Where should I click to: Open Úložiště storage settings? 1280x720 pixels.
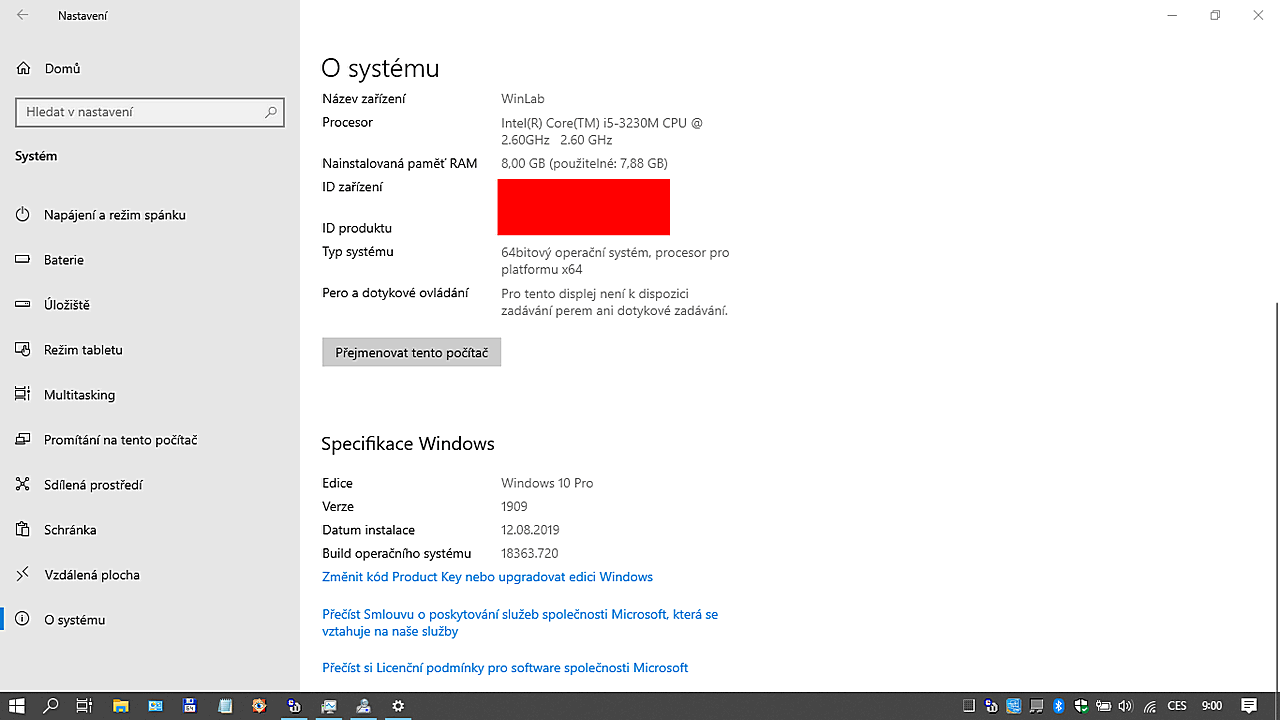(x=66, y=305)
